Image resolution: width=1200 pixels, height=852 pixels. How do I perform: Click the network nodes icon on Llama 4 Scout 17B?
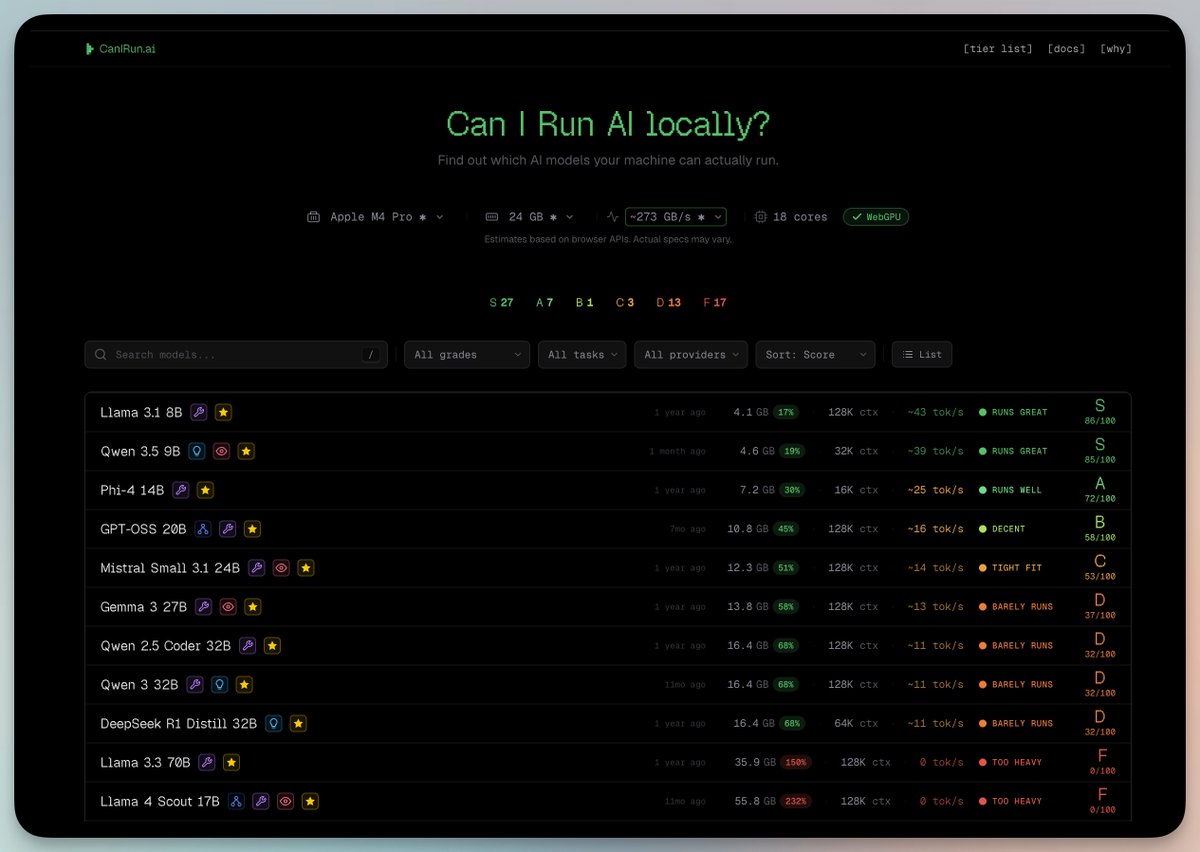point(236,802)
